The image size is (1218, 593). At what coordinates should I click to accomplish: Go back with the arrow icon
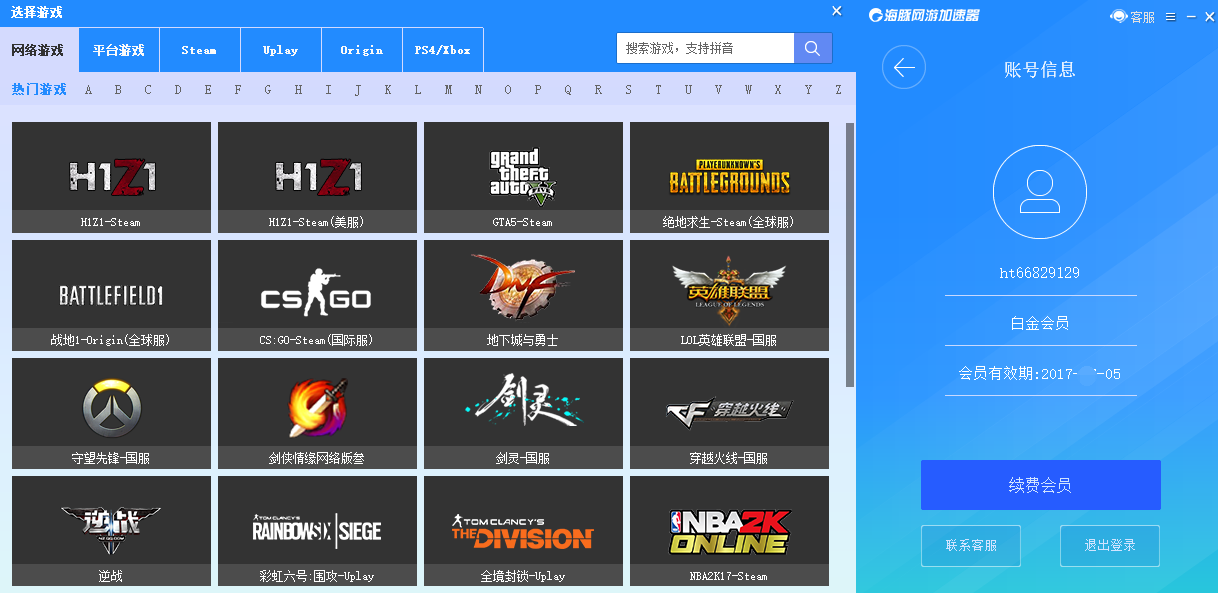(x=904, y=68)
